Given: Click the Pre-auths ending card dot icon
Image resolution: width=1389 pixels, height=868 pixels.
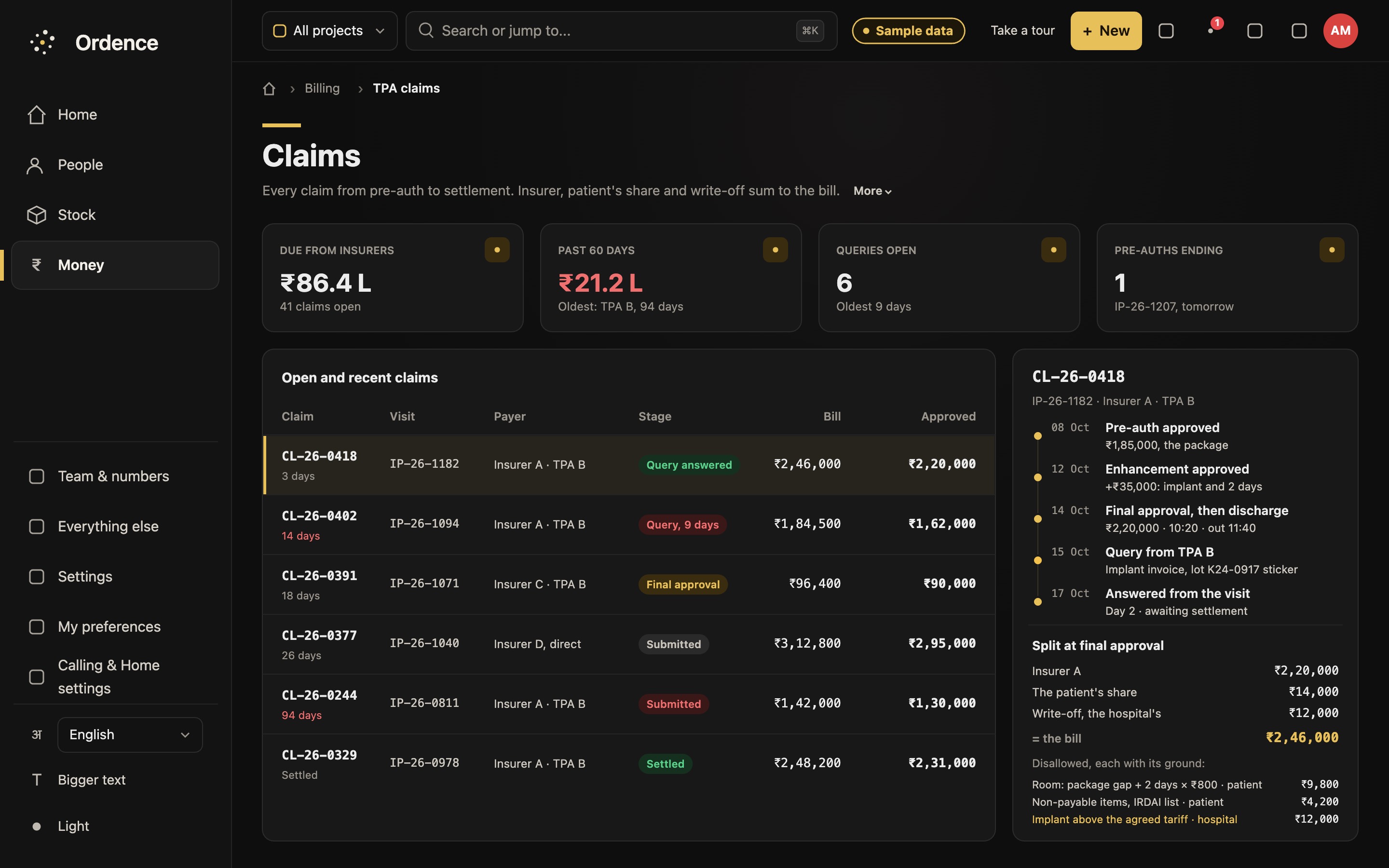Looking at the screenshot, I should 1332,250.
